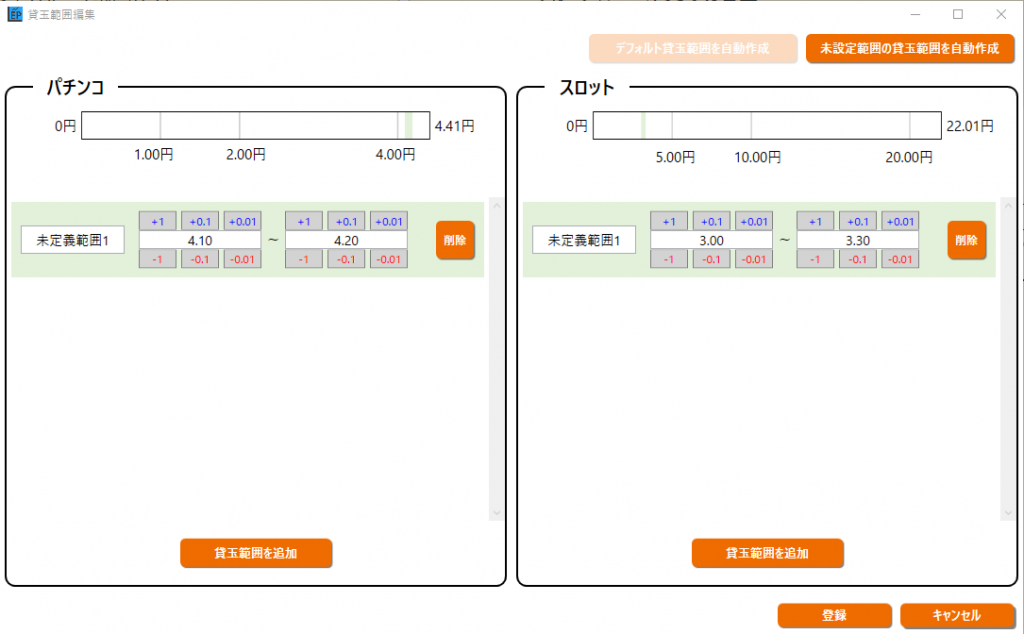Focus the Pachinko 4.10 value field
Viewport: 1024px width, 634px height.
pyautogui.click(x=200, y=240)
